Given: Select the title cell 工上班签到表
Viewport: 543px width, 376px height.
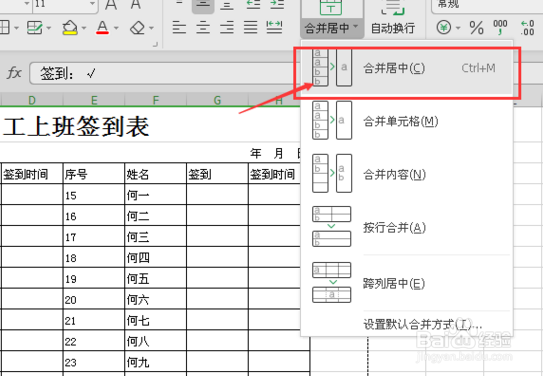Looking at the screenshot, I should coord(151,125).
